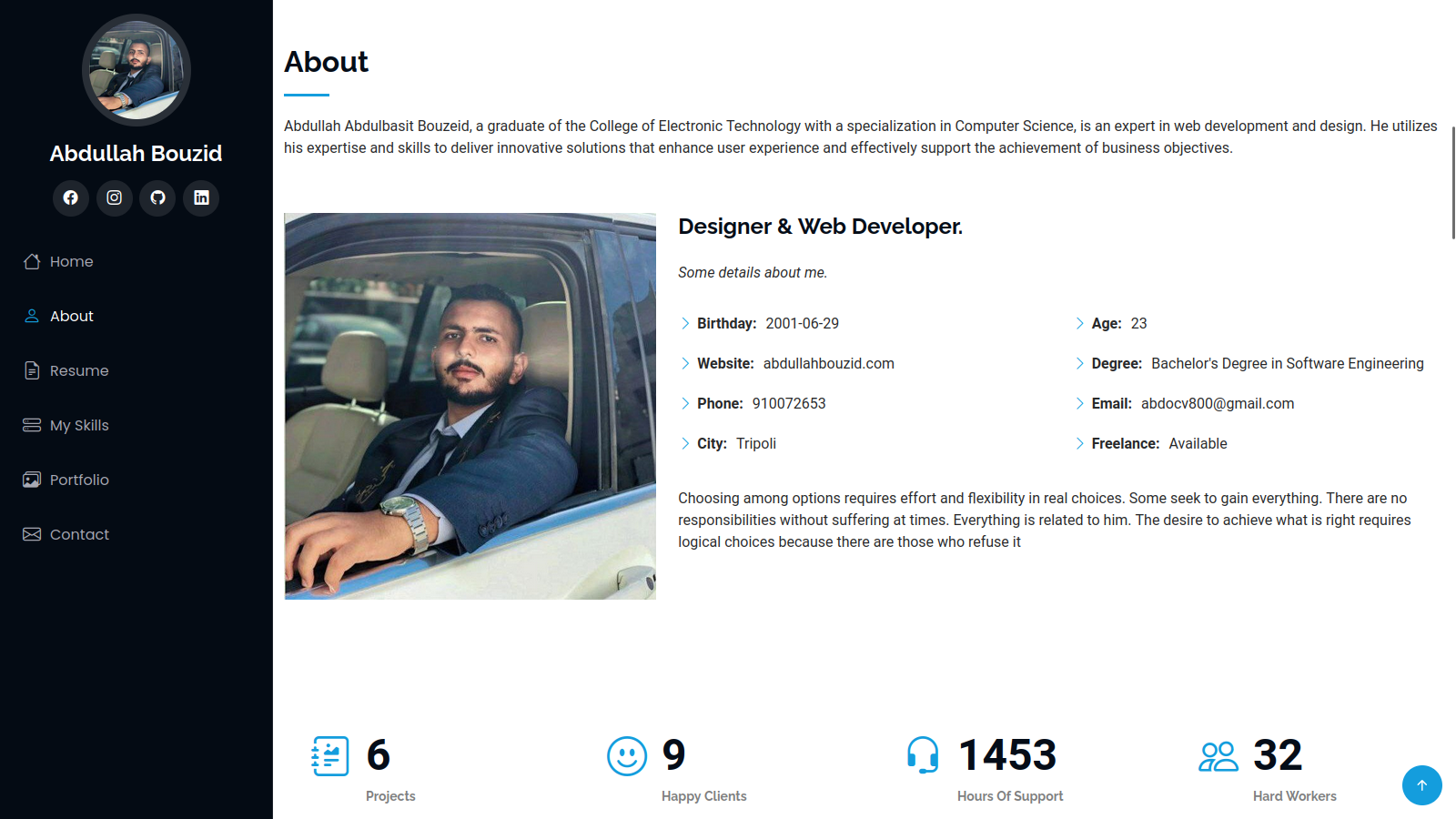Image resolution: width=1456 pixels, height=819 pixels.
Task: Click the Happy Clients smiley icon
Action: 627,756
